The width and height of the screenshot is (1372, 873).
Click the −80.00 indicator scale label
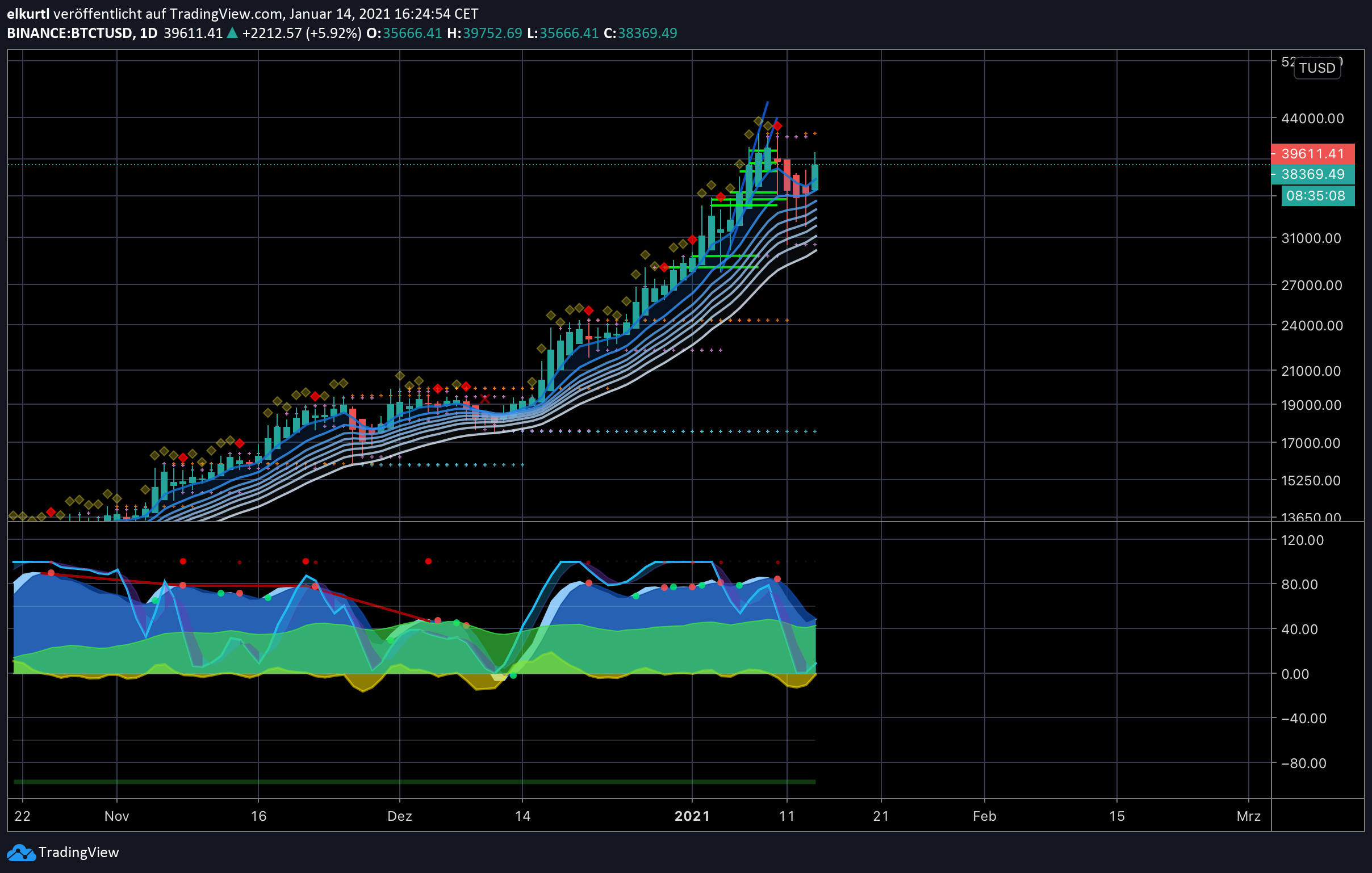click(1304, 763)
